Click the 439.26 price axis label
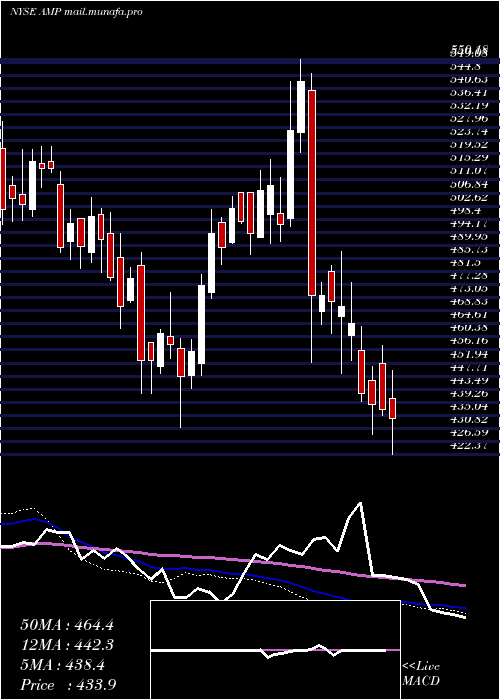Image resolution: width=500 pixels, height=700 pixels. pyautogui.click(x=468, y=393)
